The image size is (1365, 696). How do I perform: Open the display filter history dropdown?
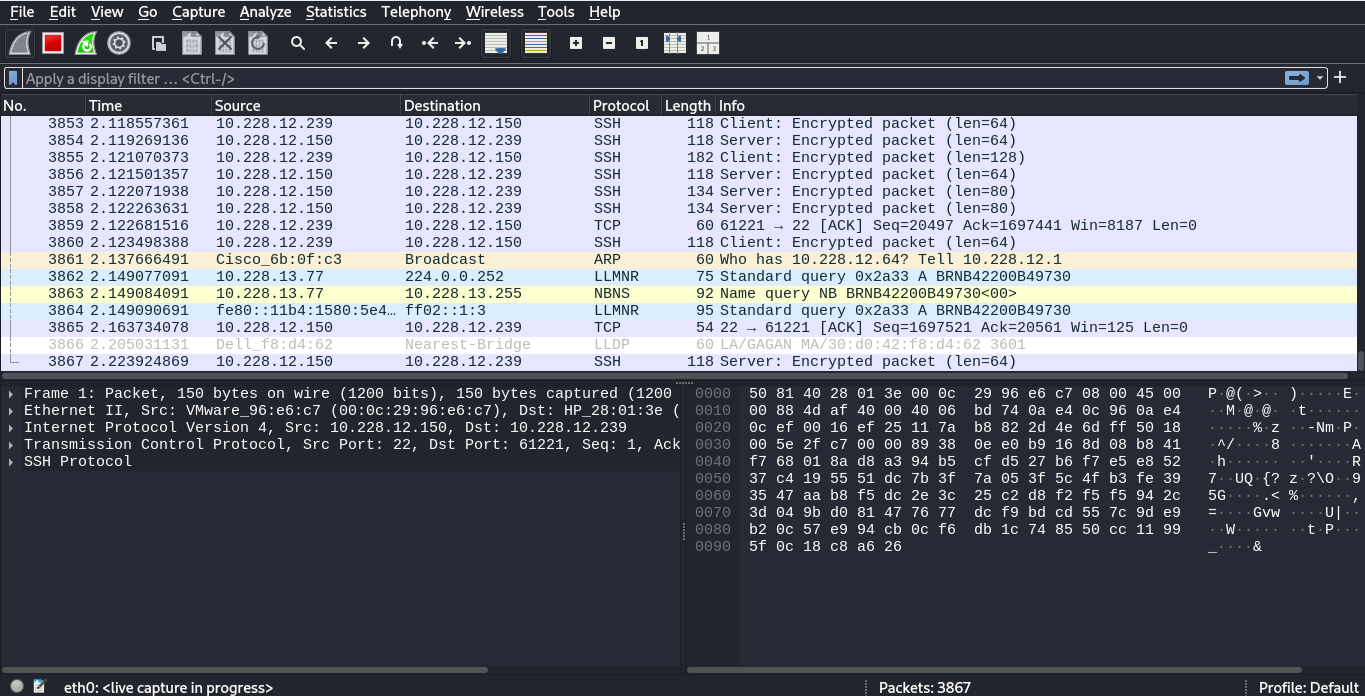tap(1320, 78)
